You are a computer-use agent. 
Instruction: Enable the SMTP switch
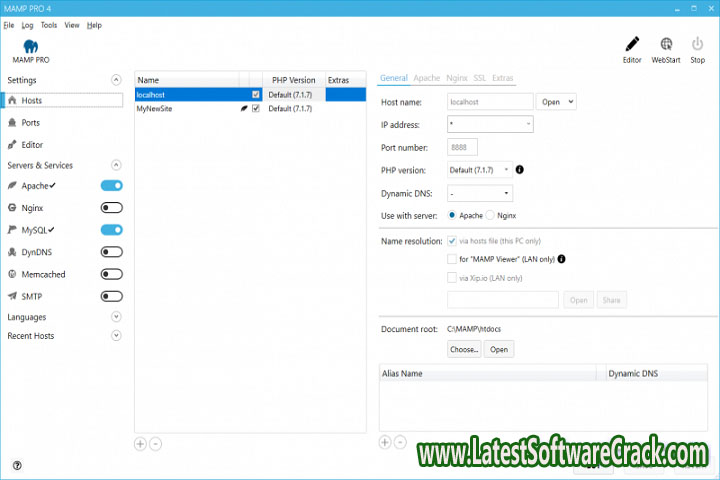(112, 296)
